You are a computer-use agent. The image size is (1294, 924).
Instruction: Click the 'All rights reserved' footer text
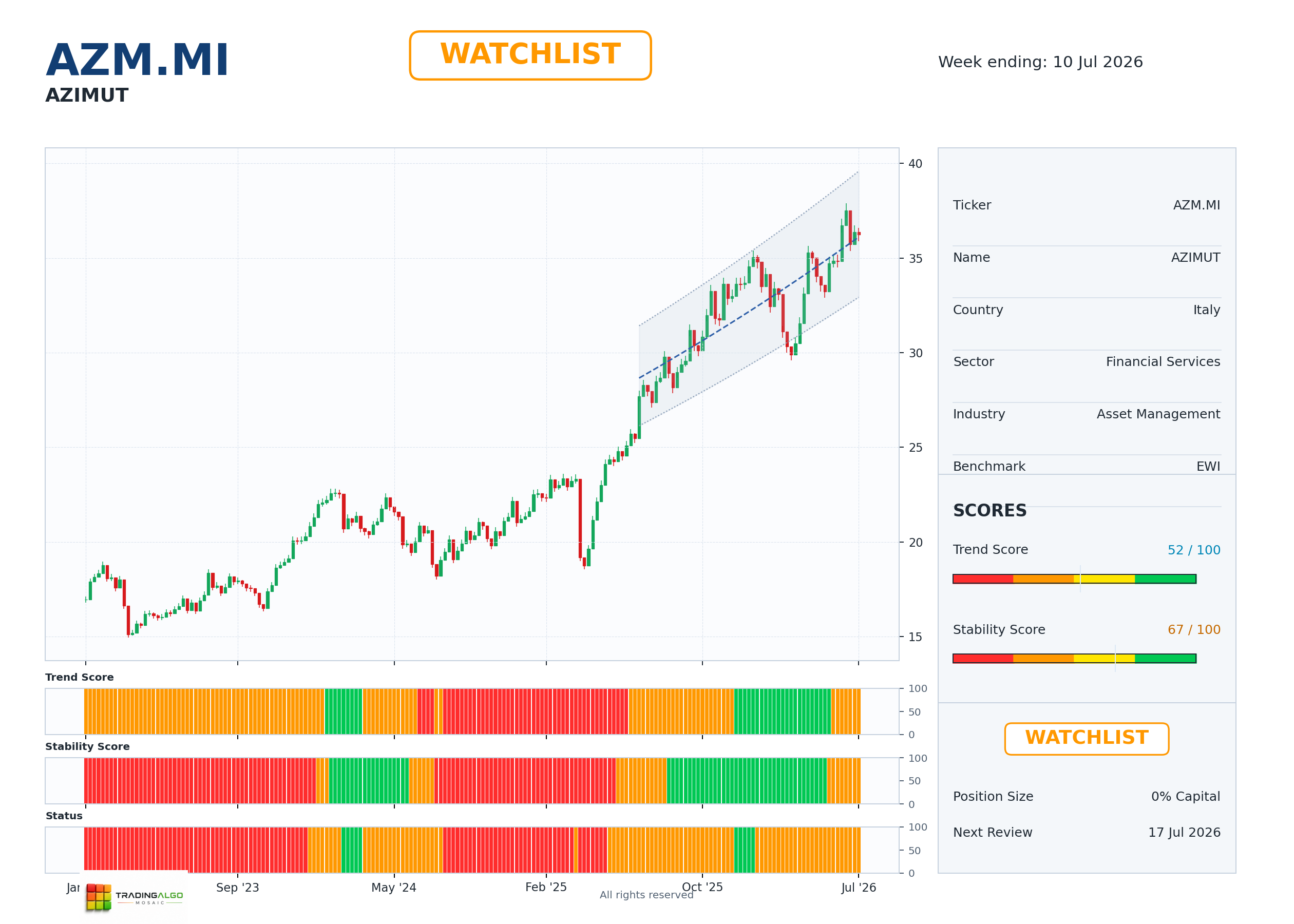(646, 895)
